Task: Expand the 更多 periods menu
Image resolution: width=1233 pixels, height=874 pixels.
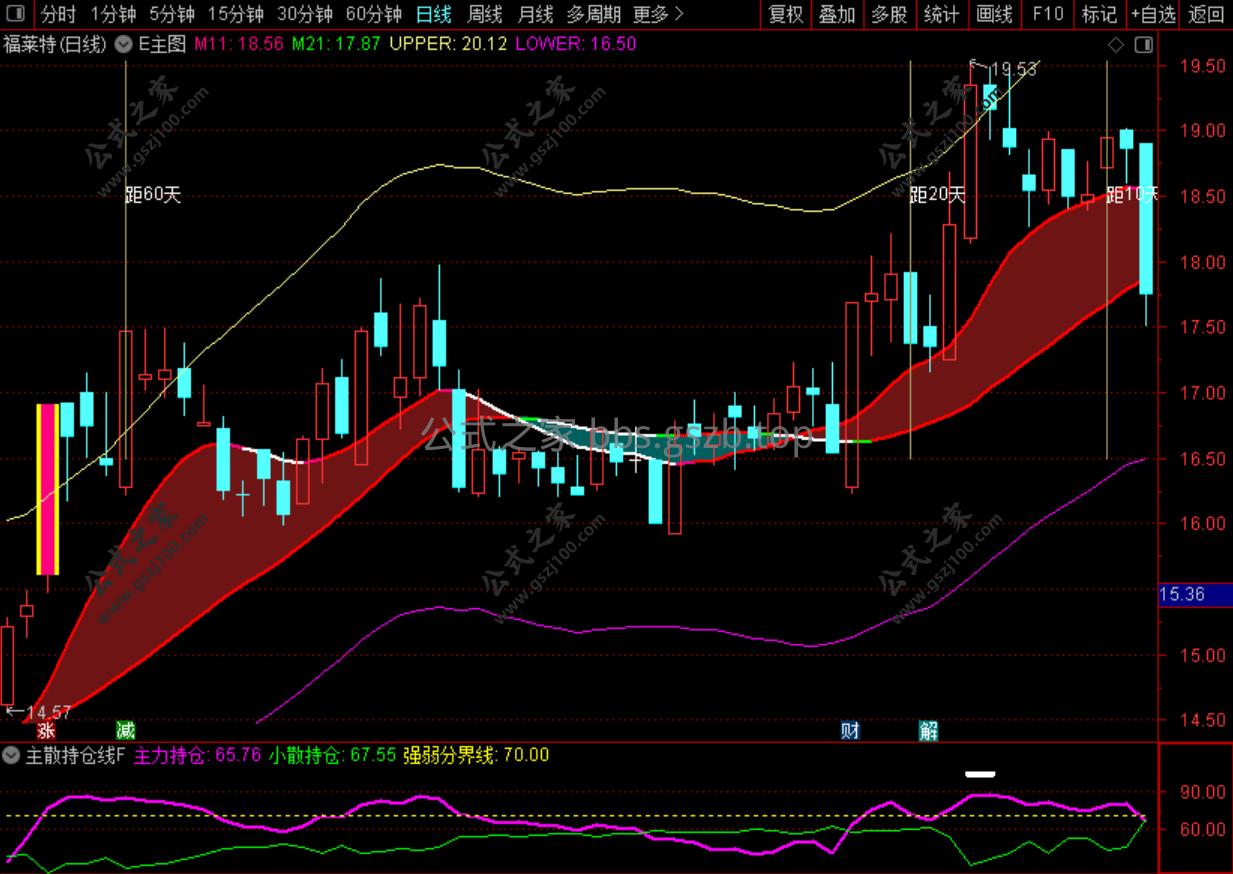Action: 659,14
